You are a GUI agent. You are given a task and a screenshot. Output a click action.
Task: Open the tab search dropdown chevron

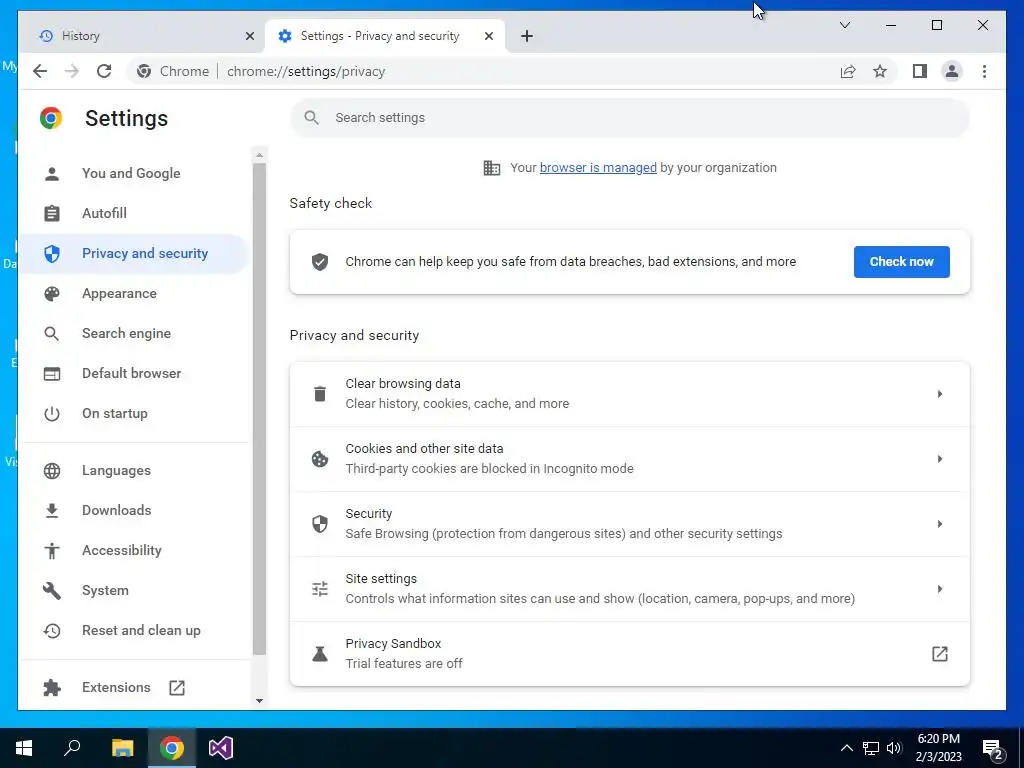pyautogui.click(x=844, y=25)
